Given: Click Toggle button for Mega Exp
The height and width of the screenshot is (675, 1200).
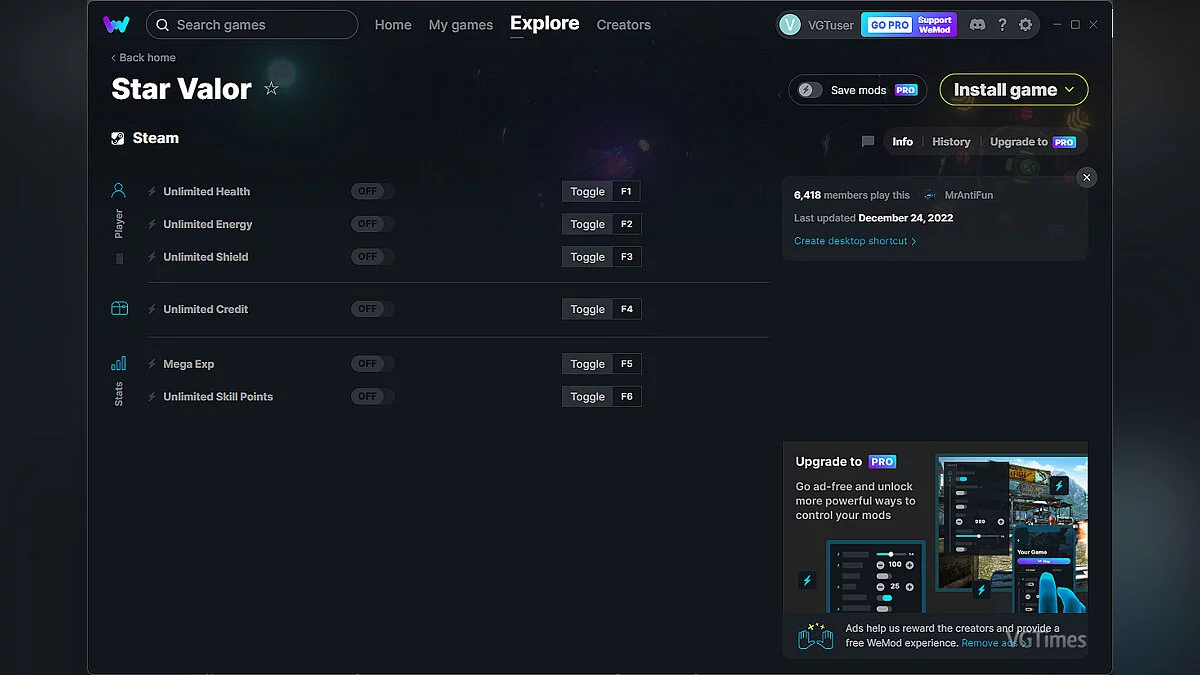Looking at the screenshot, I should (588, 365).
